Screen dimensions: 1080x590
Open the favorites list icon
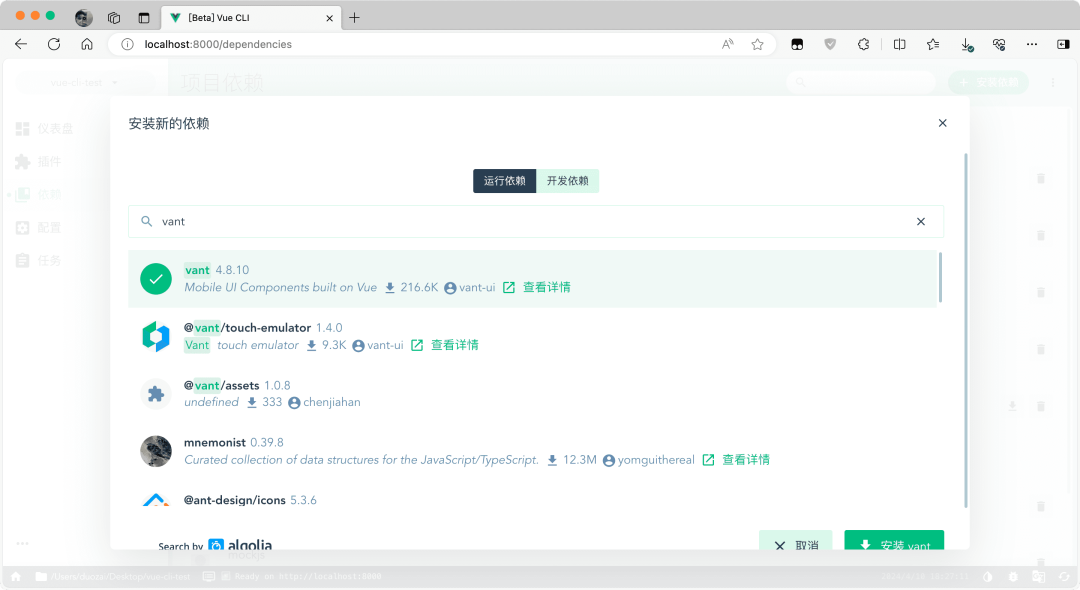point(933,44)
